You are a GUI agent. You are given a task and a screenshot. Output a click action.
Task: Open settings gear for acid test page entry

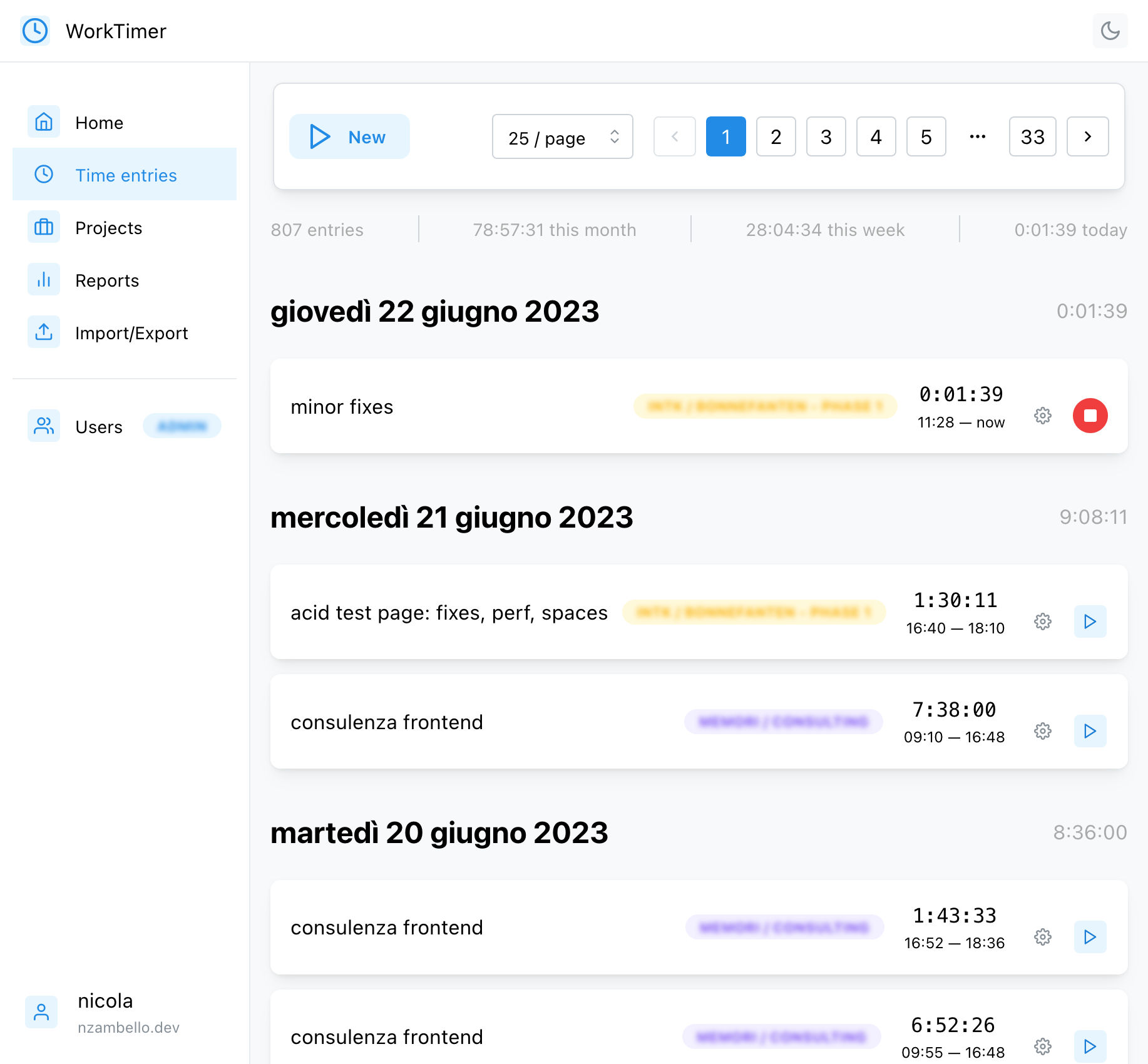click(1042, 622)
